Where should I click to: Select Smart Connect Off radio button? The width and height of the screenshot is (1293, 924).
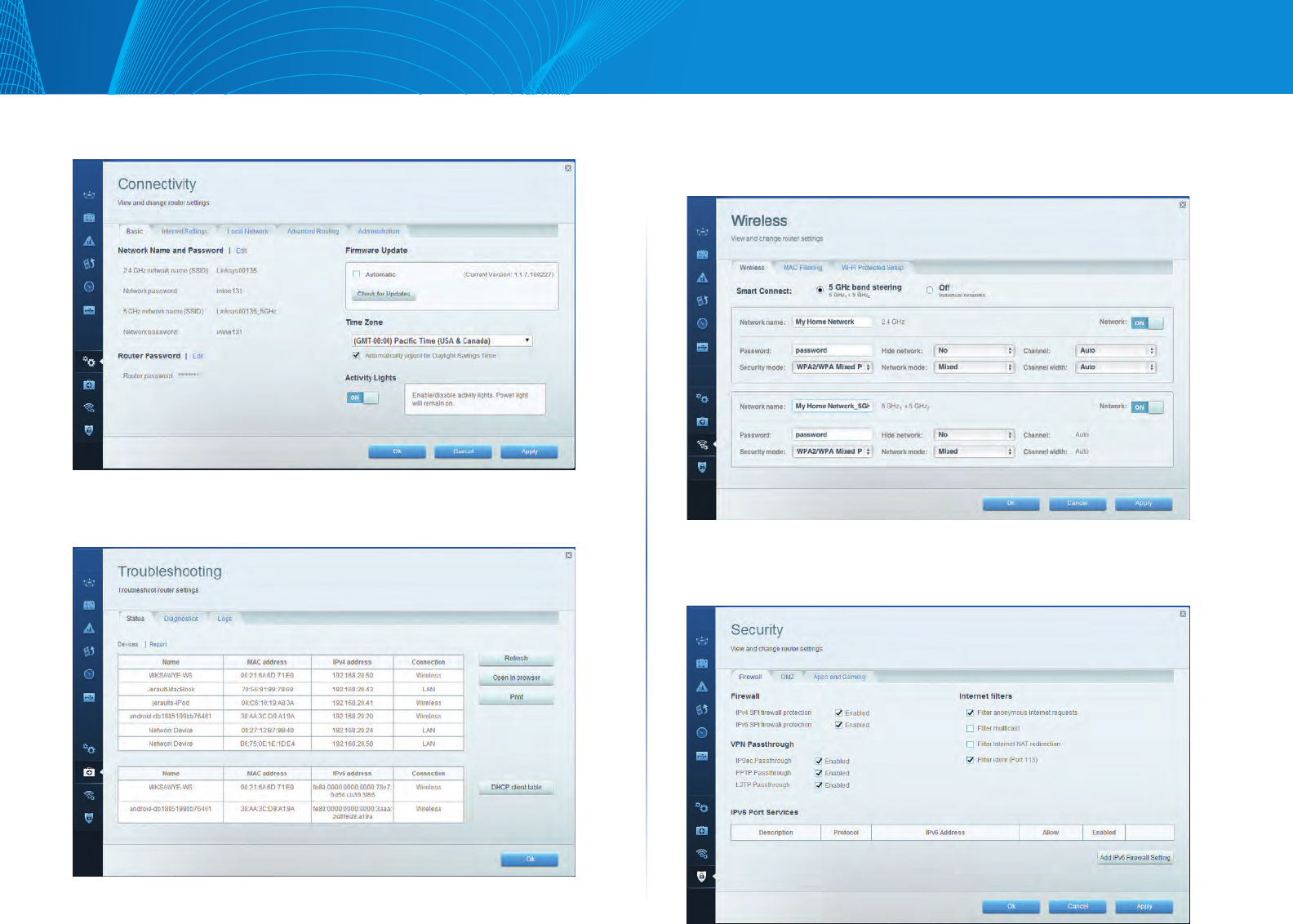pos(930,290)
